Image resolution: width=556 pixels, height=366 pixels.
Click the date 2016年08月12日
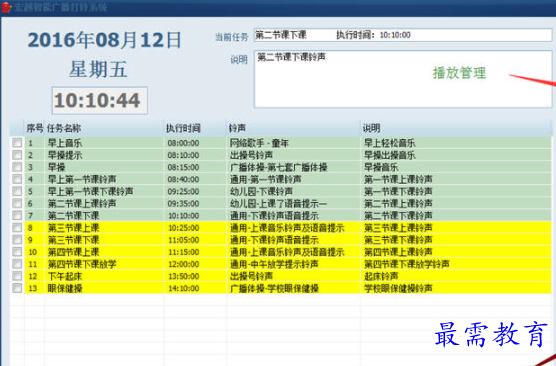(x=105, y=40)
